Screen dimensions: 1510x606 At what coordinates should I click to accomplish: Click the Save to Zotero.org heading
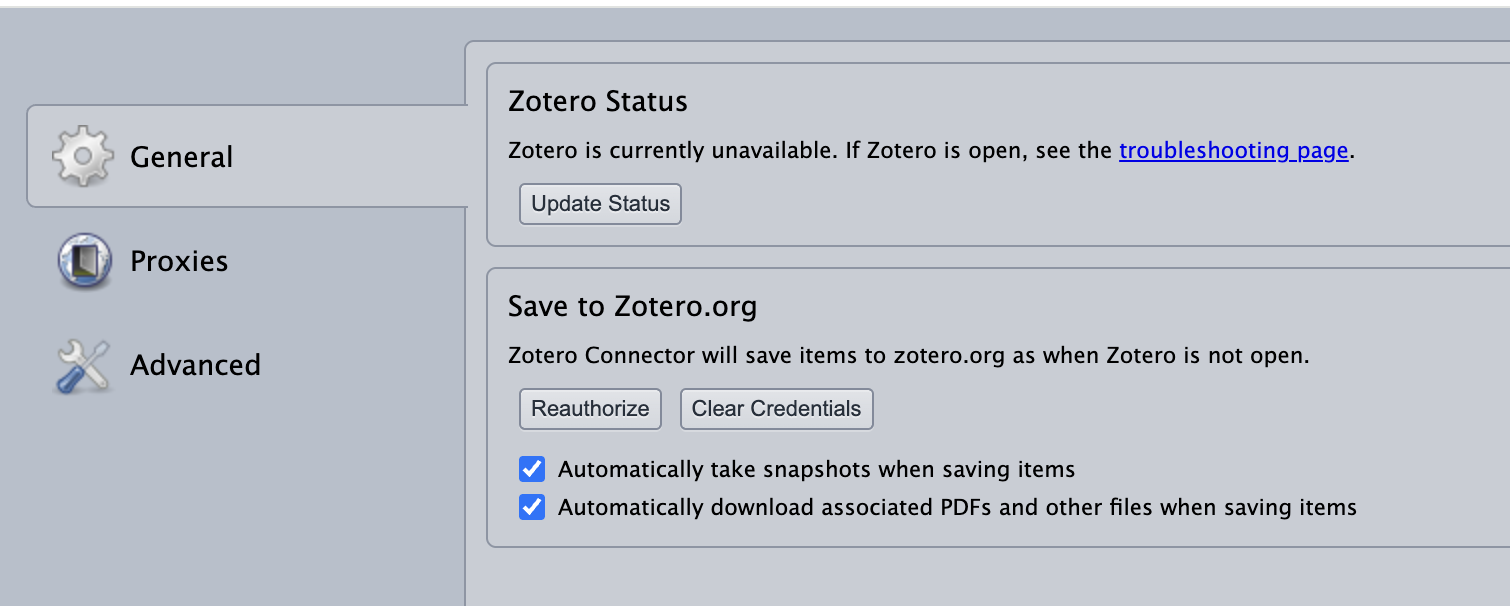tap(632, 305)
